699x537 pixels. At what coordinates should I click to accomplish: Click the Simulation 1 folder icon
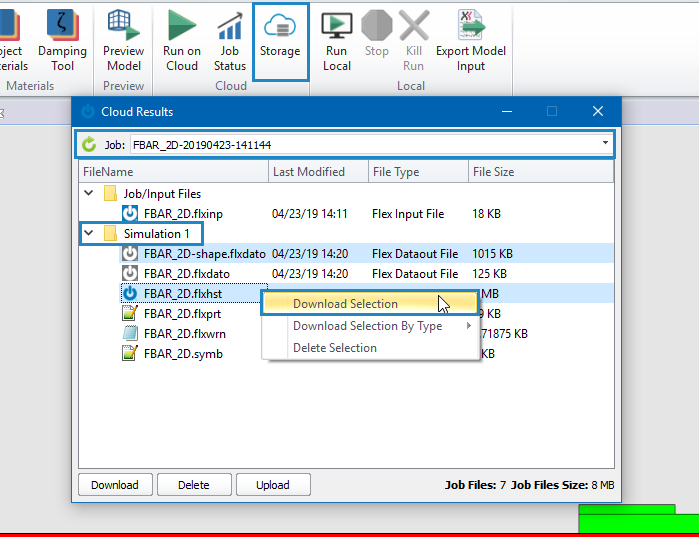110,234
